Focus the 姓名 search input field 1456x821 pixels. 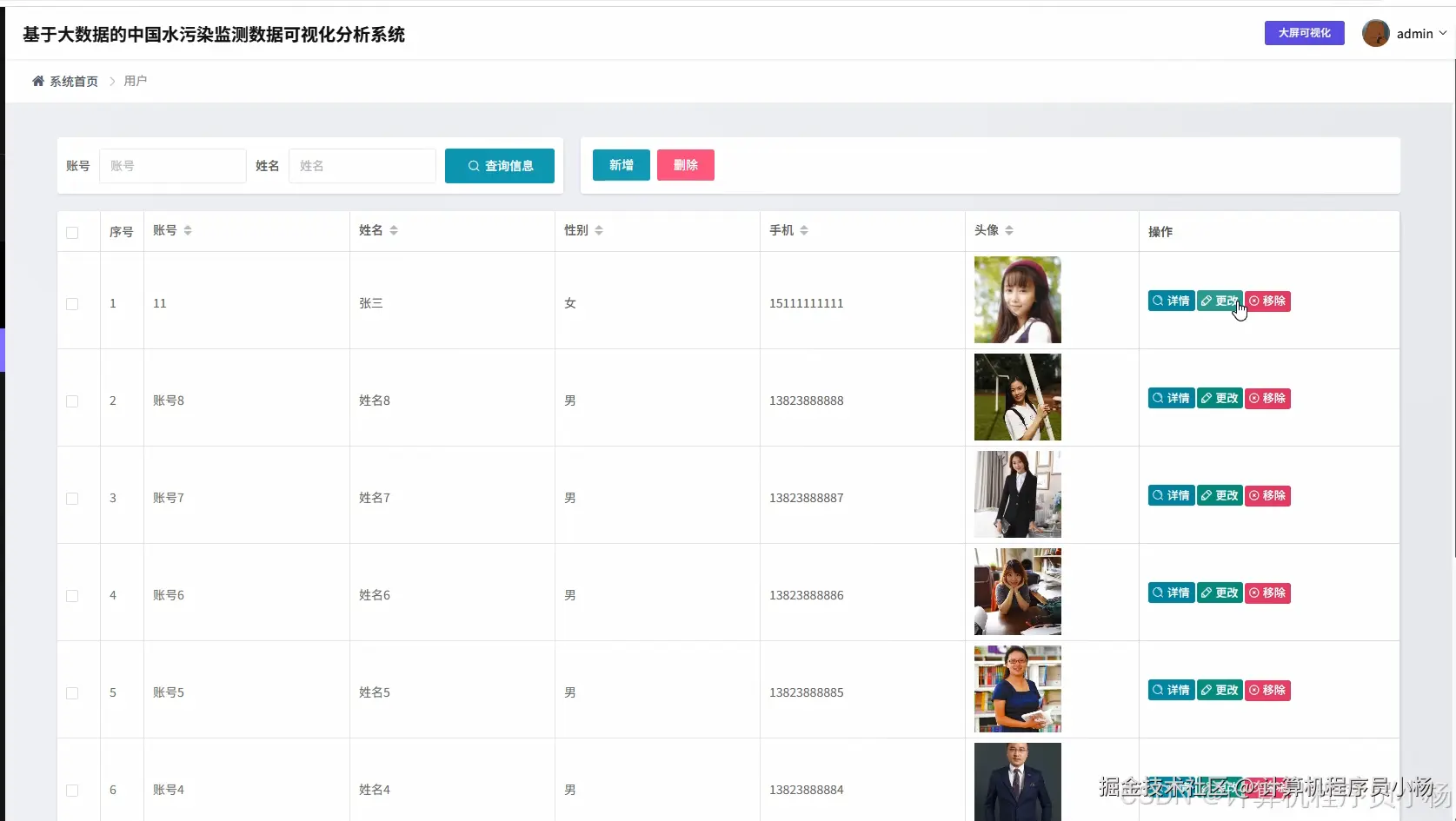click(362, 165)
